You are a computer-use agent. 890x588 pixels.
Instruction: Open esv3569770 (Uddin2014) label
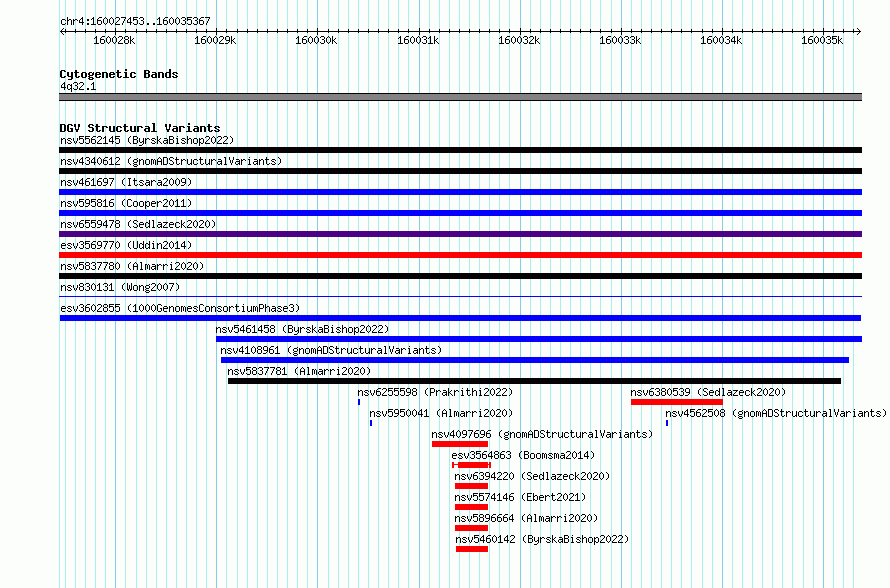126,245
